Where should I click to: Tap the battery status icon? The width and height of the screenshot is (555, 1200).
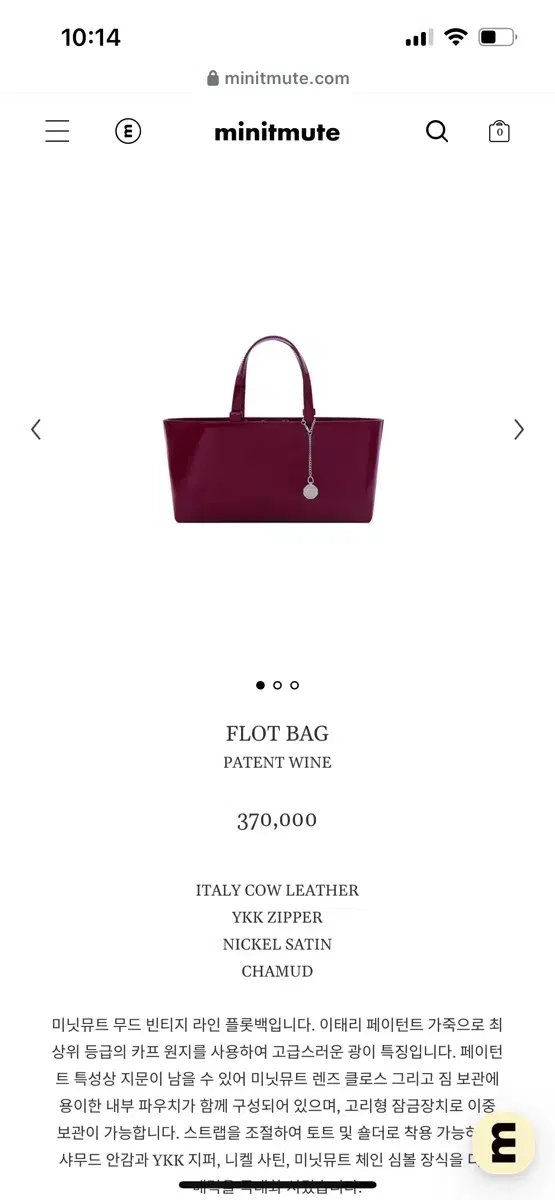click(x=497, y=37)
